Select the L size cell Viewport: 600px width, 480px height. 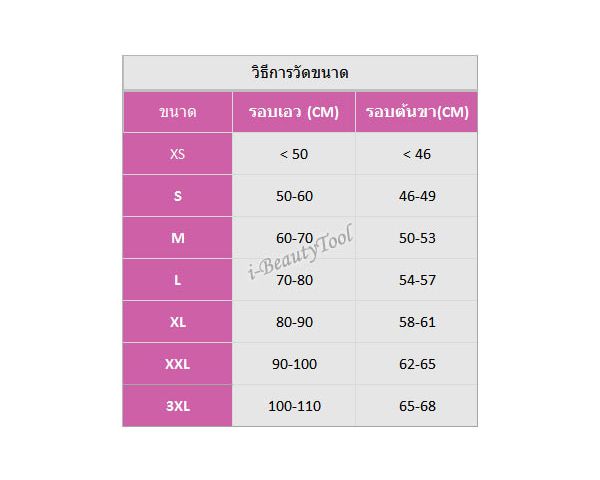pos(178,280)
